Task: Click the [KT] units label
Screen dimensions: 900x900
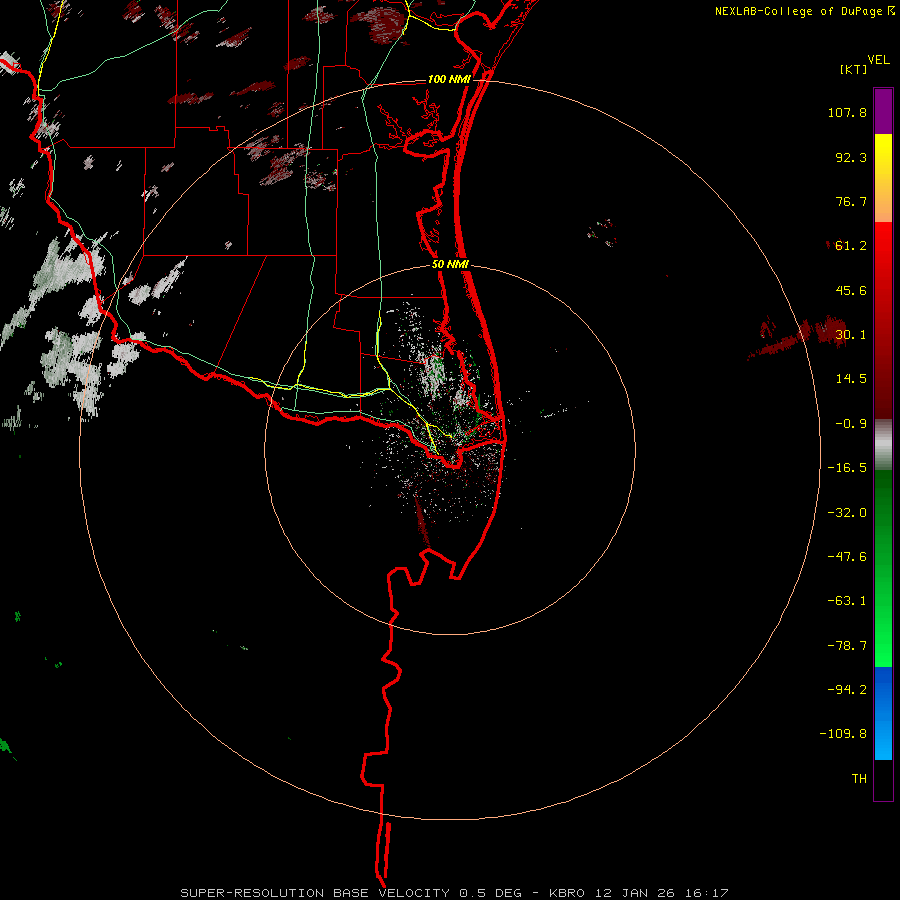Action: pyautogui.click(x=854, y=69)
